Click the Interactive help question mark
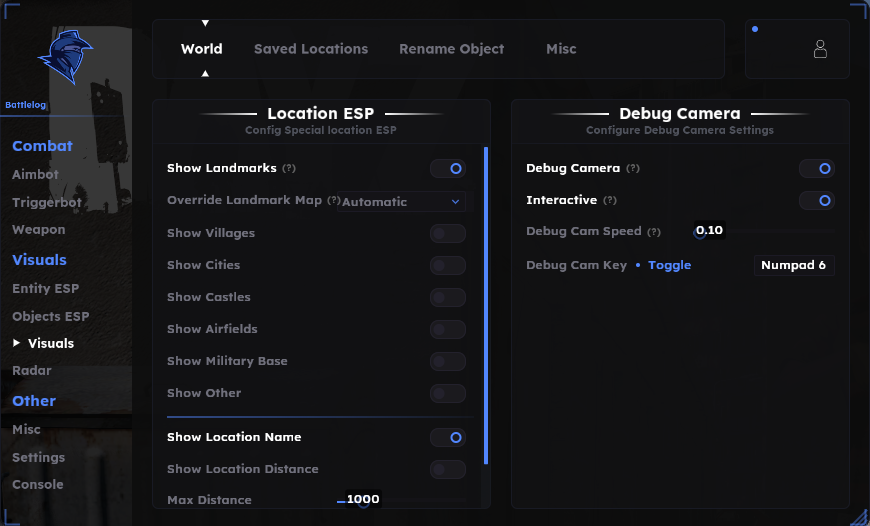This screenshot has height=526, width=870. (610, 200)
